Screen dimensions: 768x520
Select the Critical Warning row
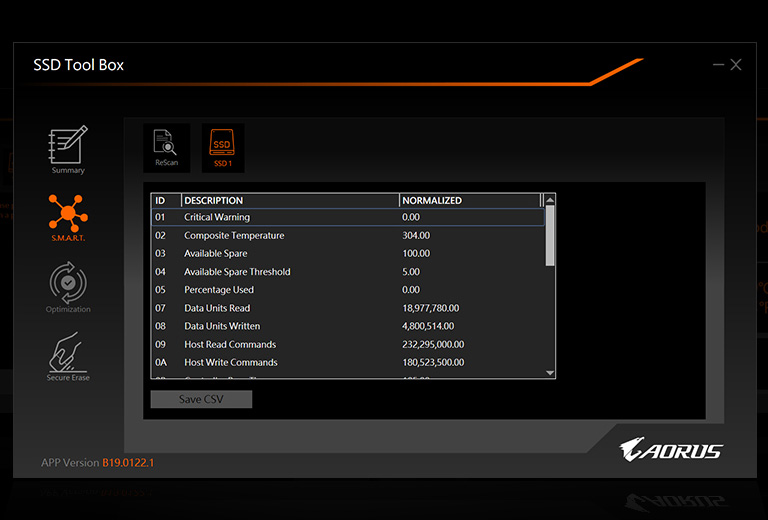pos(347,217)
